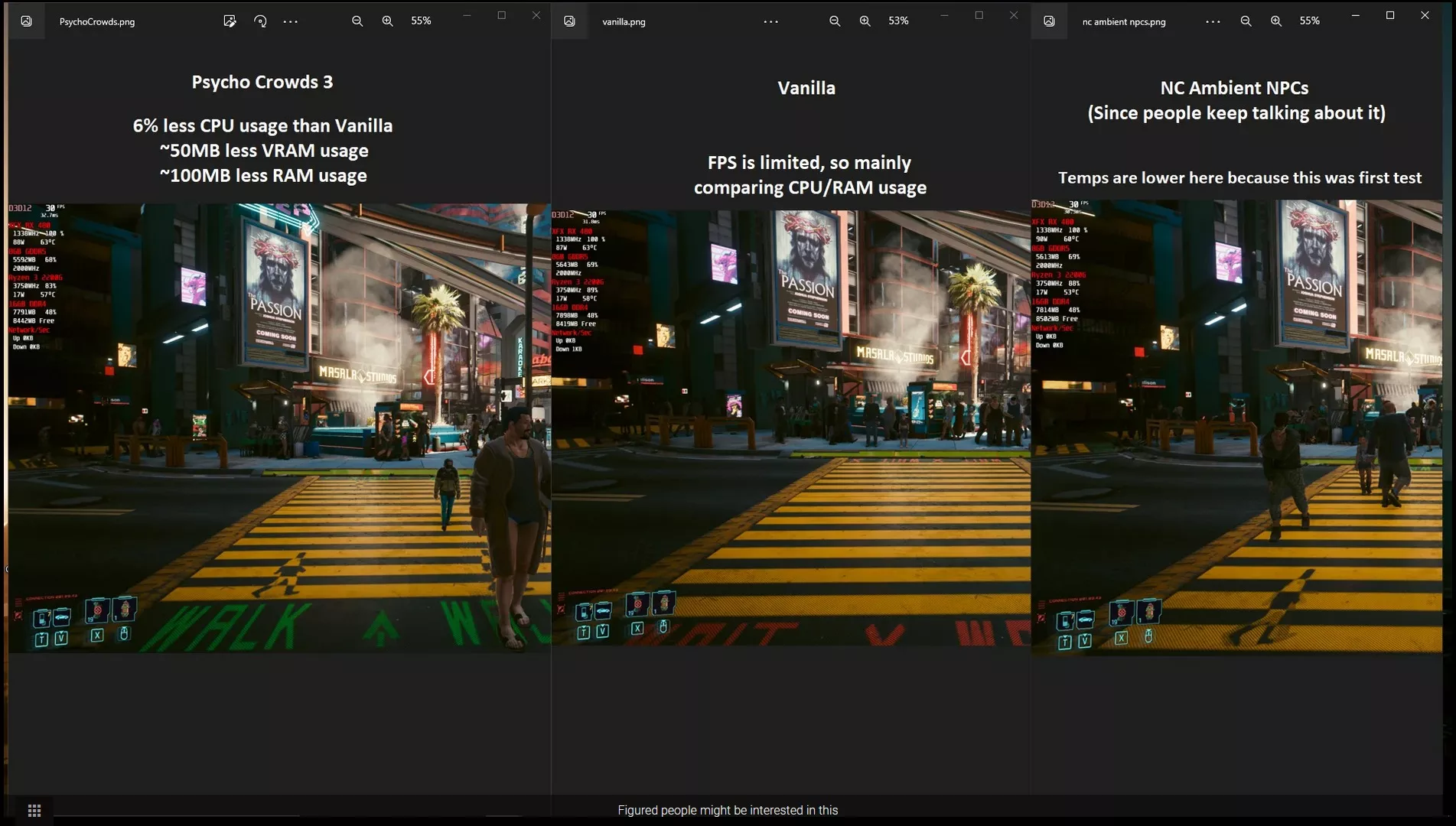The image size is (1456, 826).
Task: Open the See more menu in nc ambient npcs.png window
Action: click(1213, 21)
